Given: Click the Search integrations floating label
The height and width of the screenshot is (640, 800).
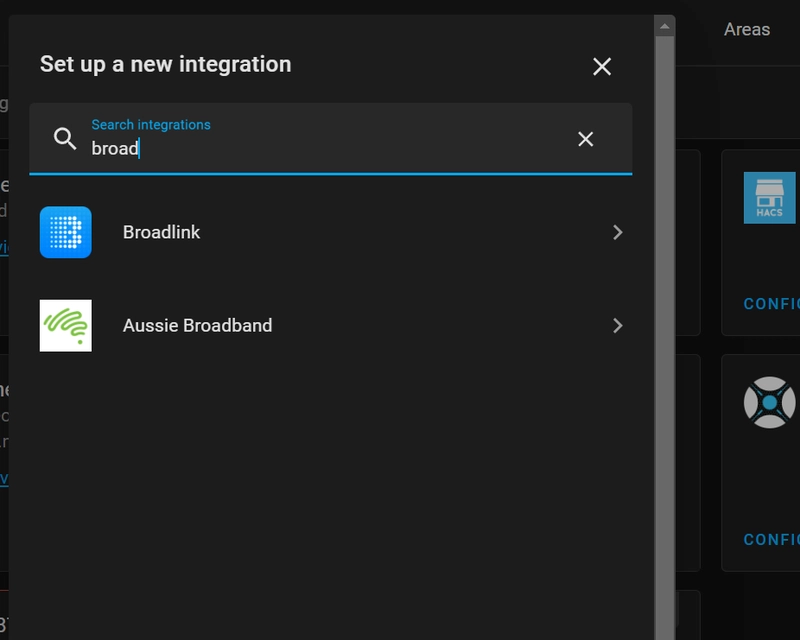Looking at the screenshot, I should 150,124.
